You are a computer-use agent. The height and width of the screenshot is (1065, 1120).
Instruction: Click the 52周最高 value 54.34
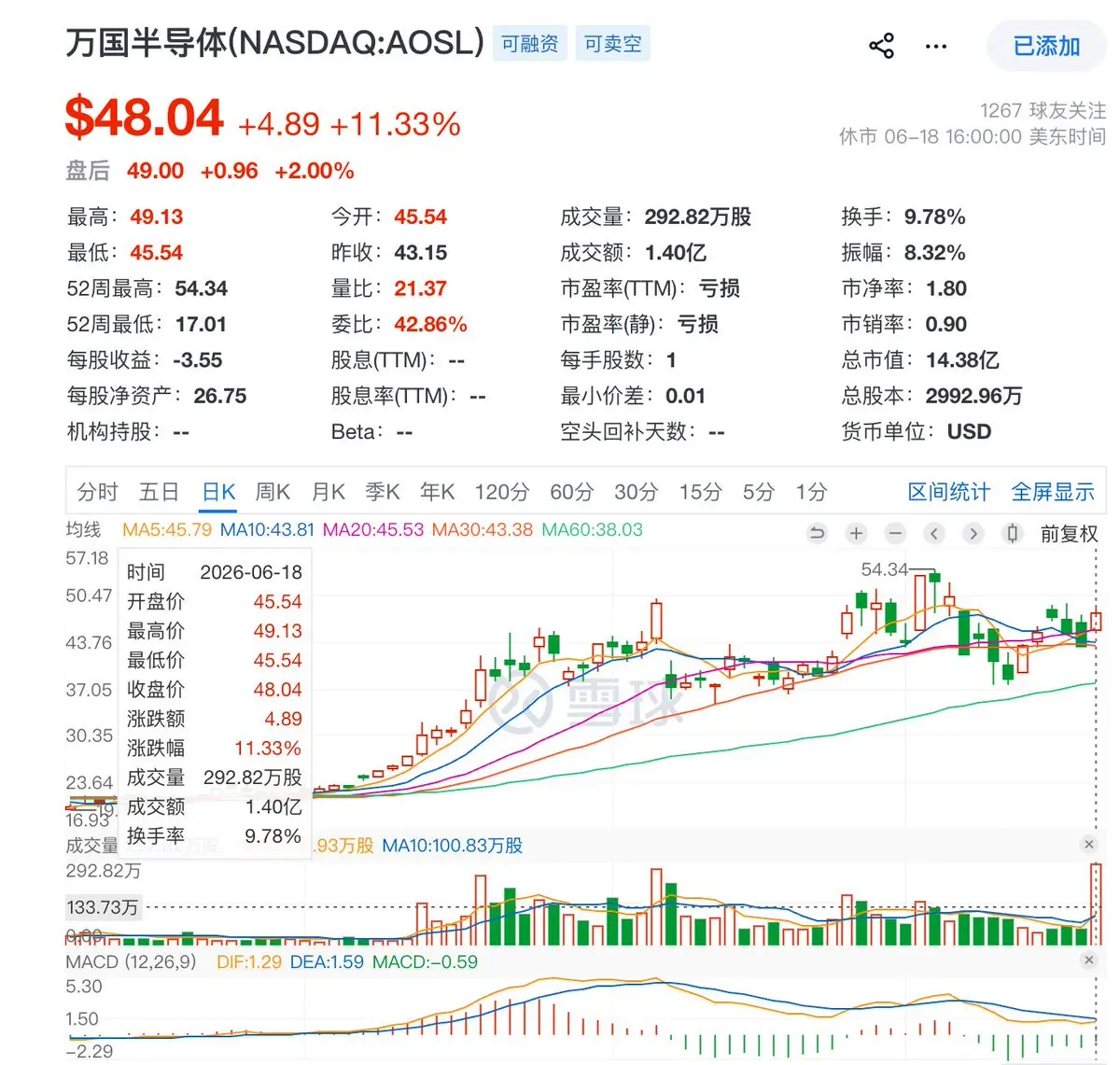pyautogui.click(x=202, y=288)
